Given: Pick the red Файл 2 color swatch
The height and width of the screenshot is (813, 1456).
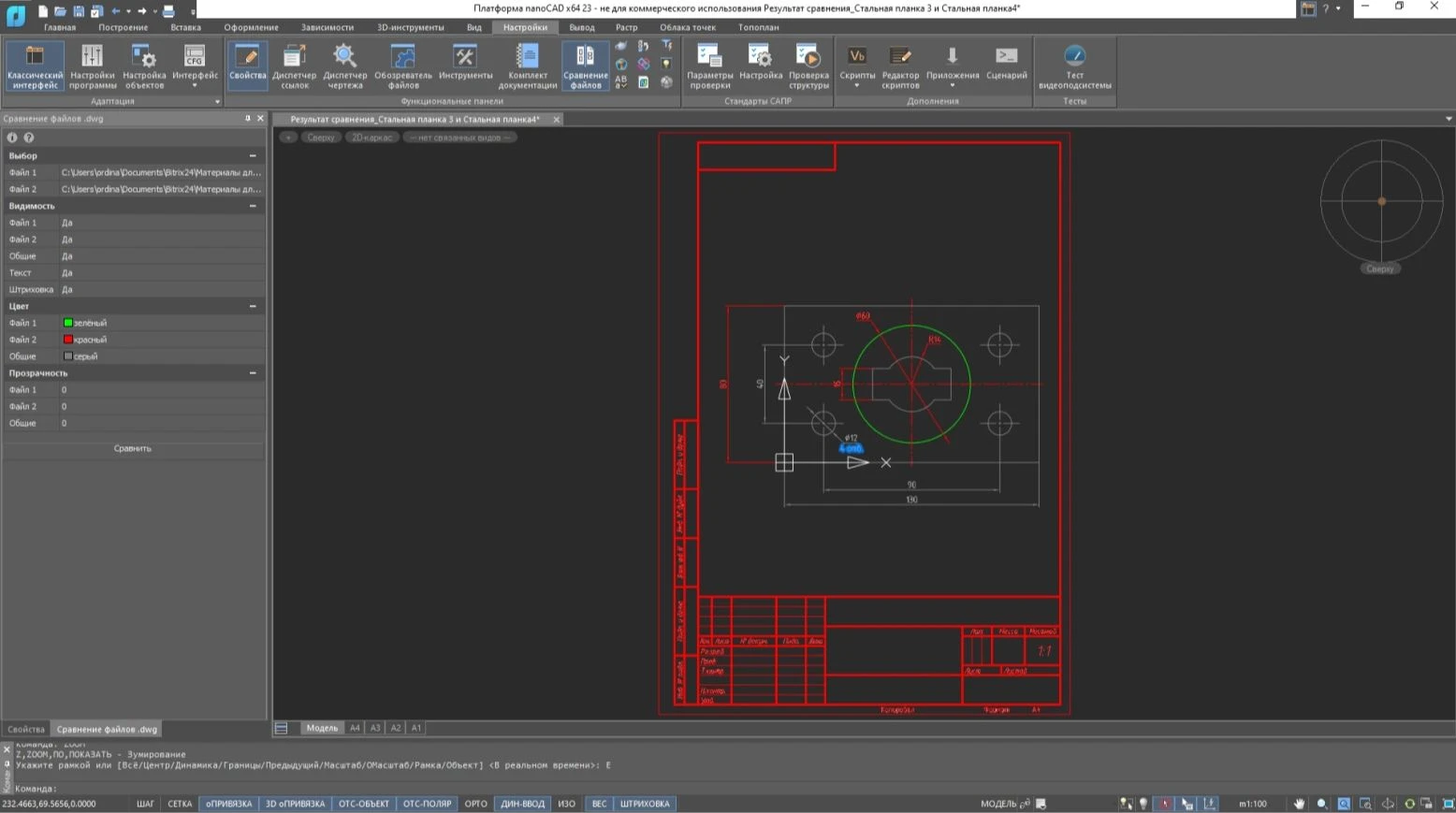Looking at the screenshot, I should (x=68, y=340).
